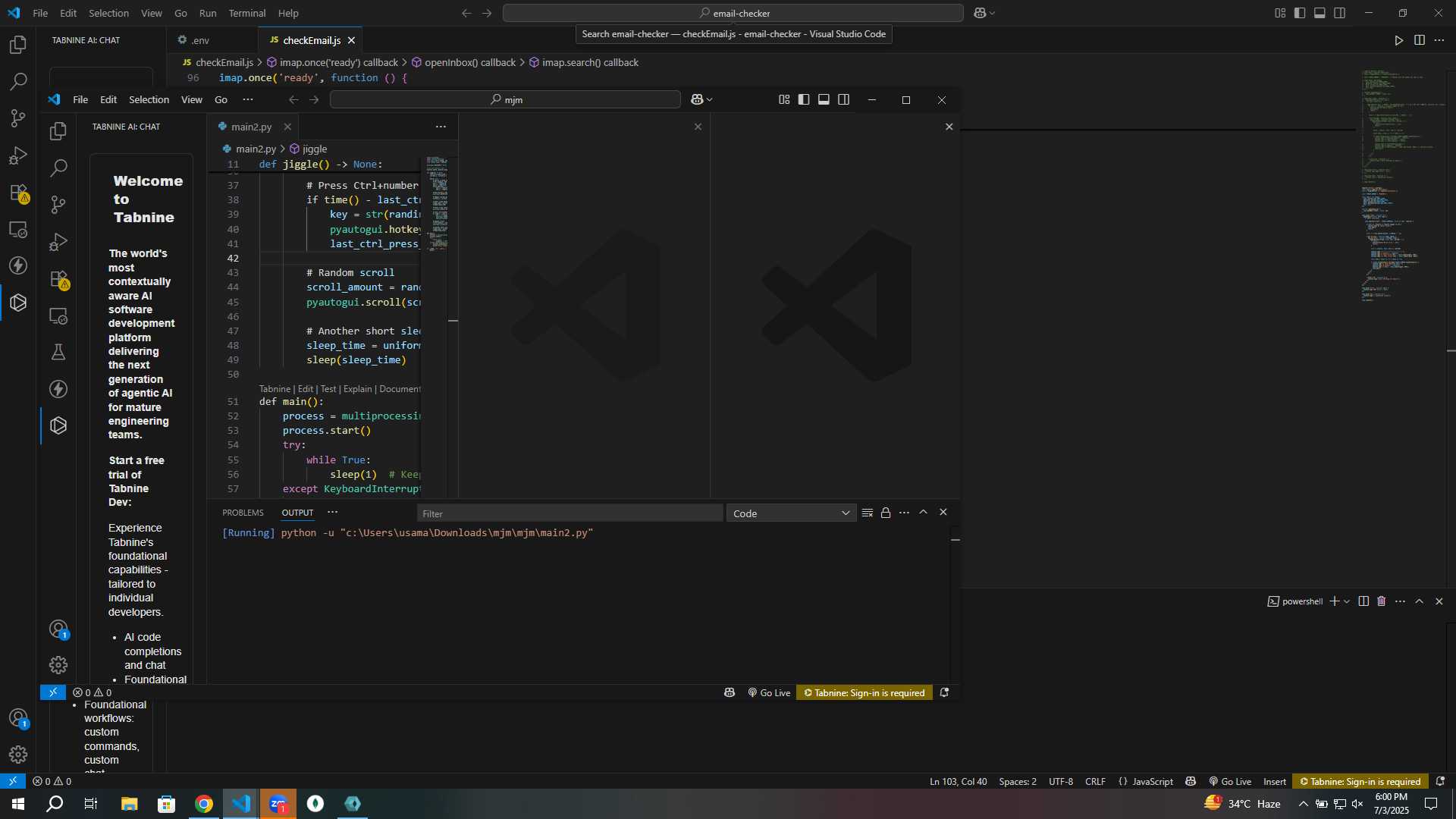Open Terminal menu in email-checker window
The image size is (1456, 819).
(247, 13)
